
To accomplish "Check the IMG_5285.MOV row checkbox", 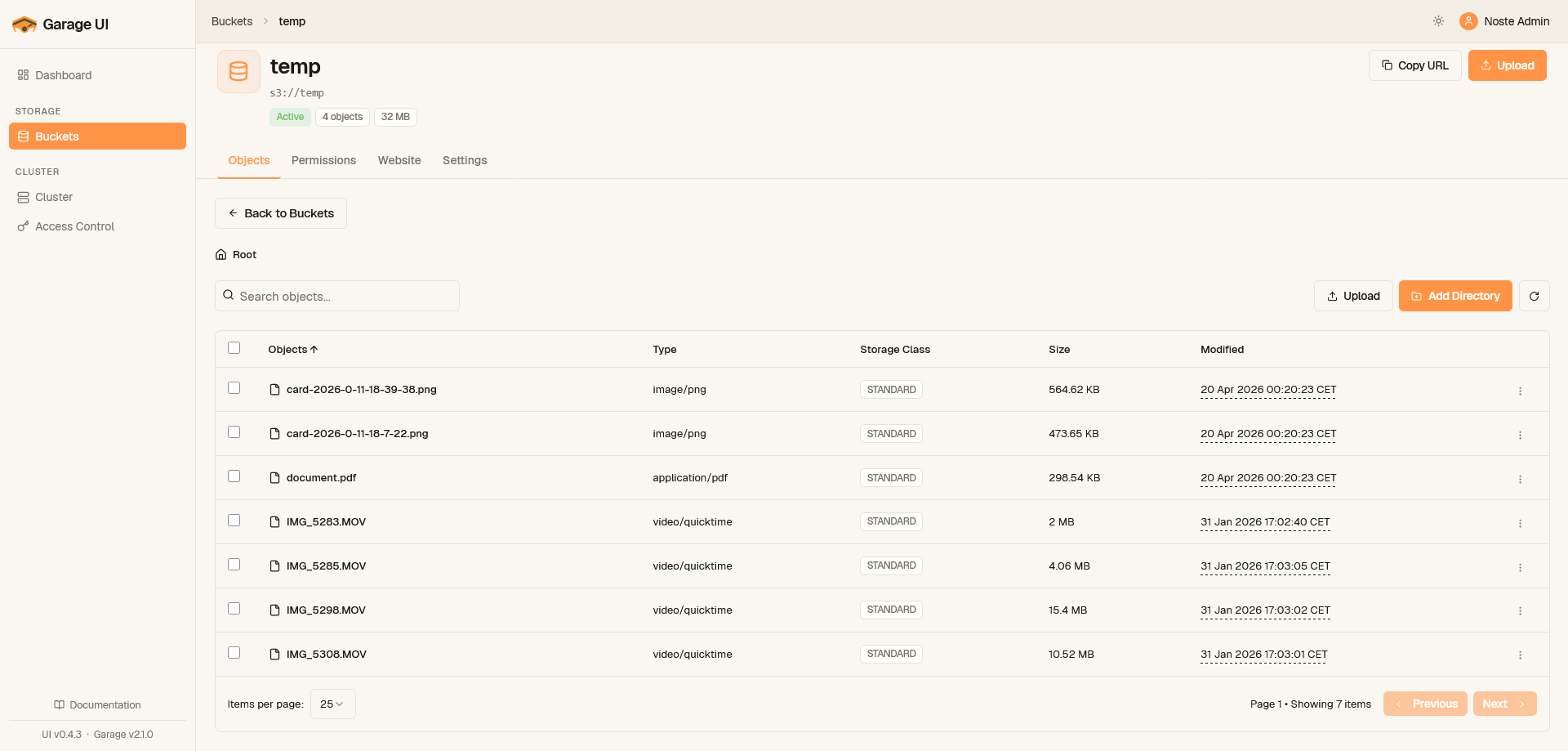I will (234, 564).
